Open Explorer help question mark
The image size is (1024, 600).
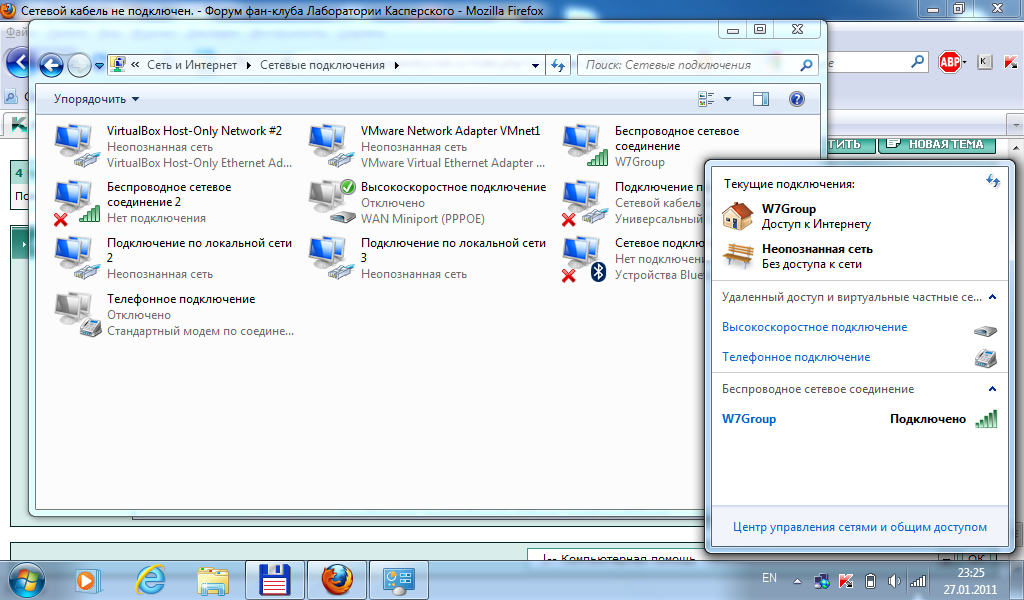point(797,99)
